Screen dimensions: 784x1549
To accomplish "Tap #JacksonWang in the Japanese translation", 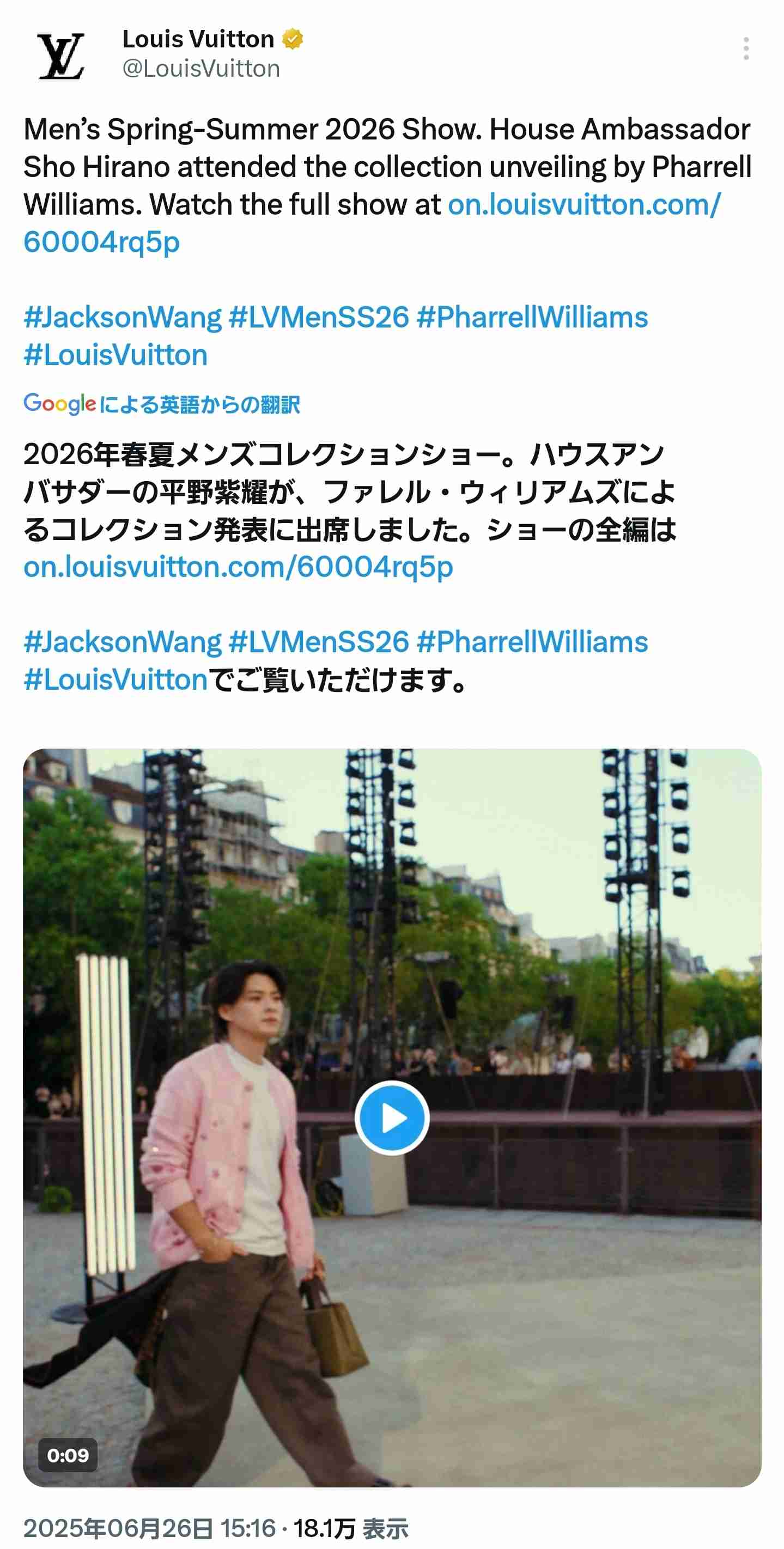I will (123, 642).
